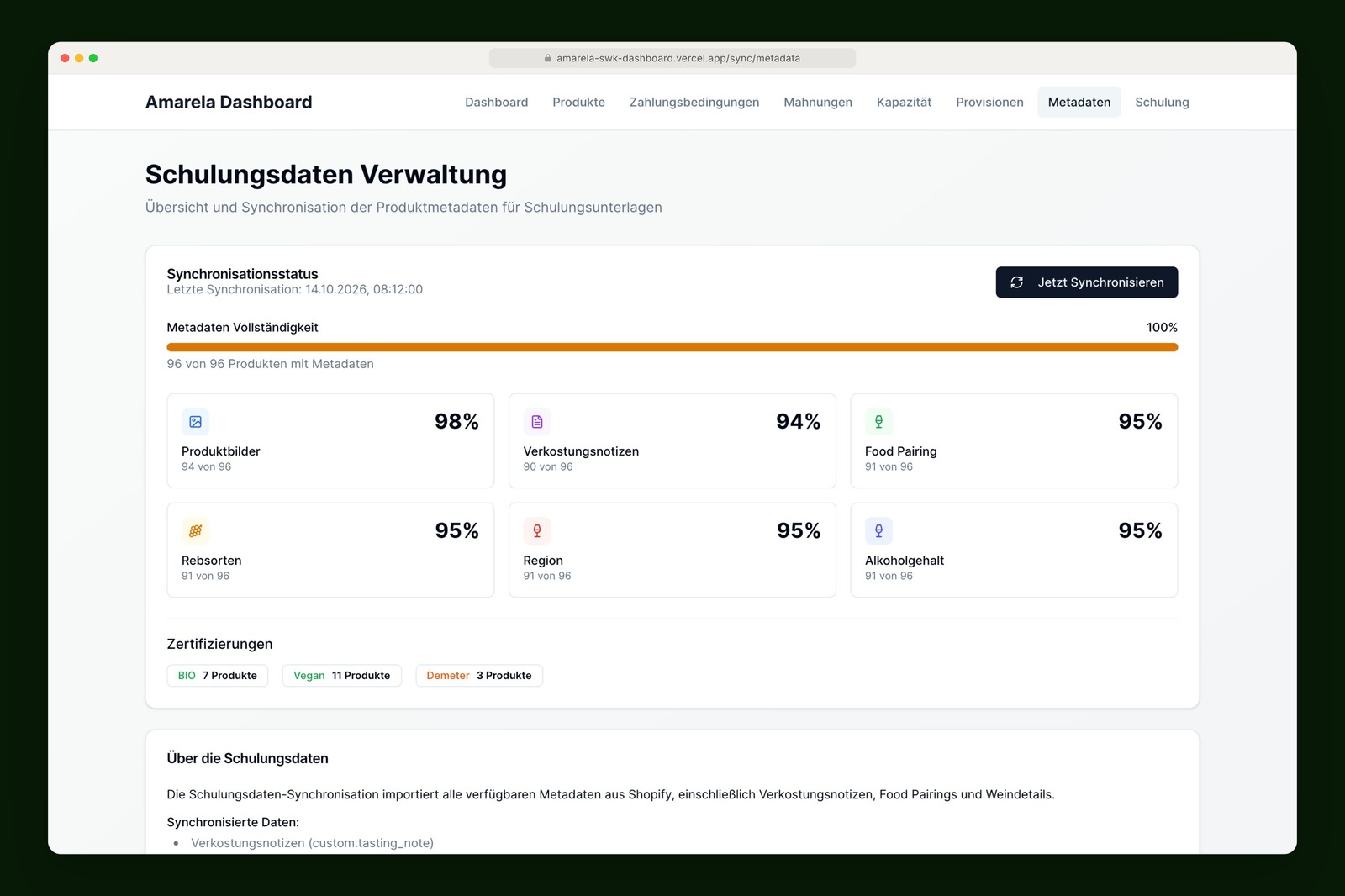Click the 100% completeness value
This screenshot has height=896, width=1345.
1162,328
